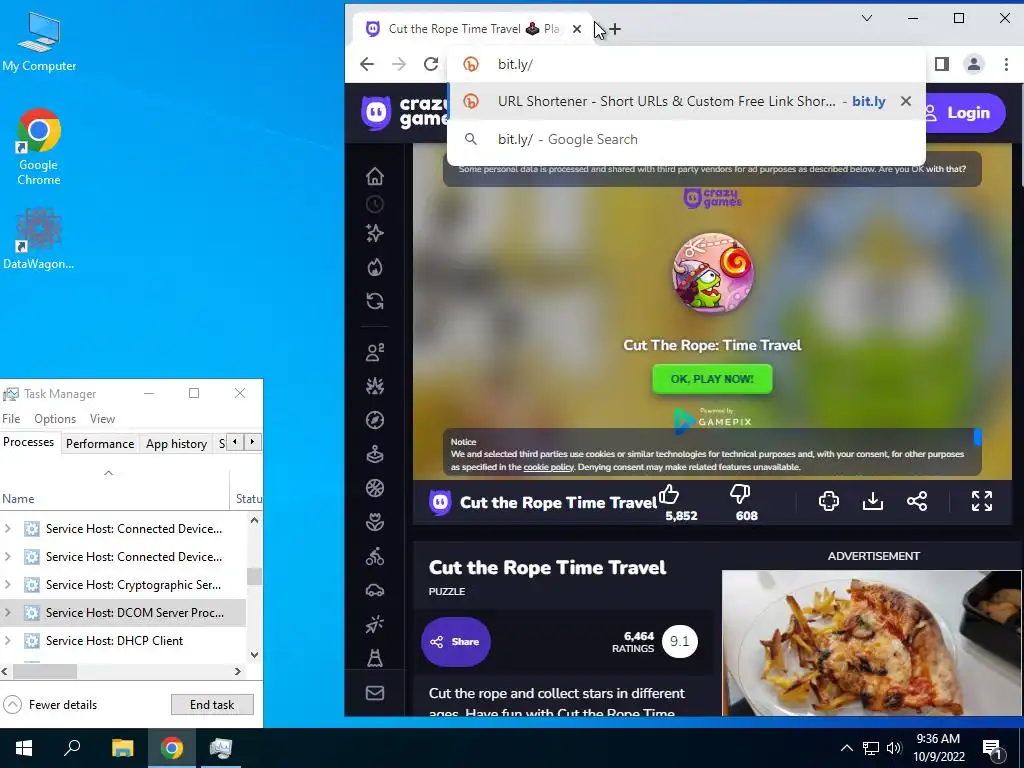Open Trending flame icon in sidebar
The width and height of the screenshot is (1024, 768).
pyautogui.click(x=375, y=267)
